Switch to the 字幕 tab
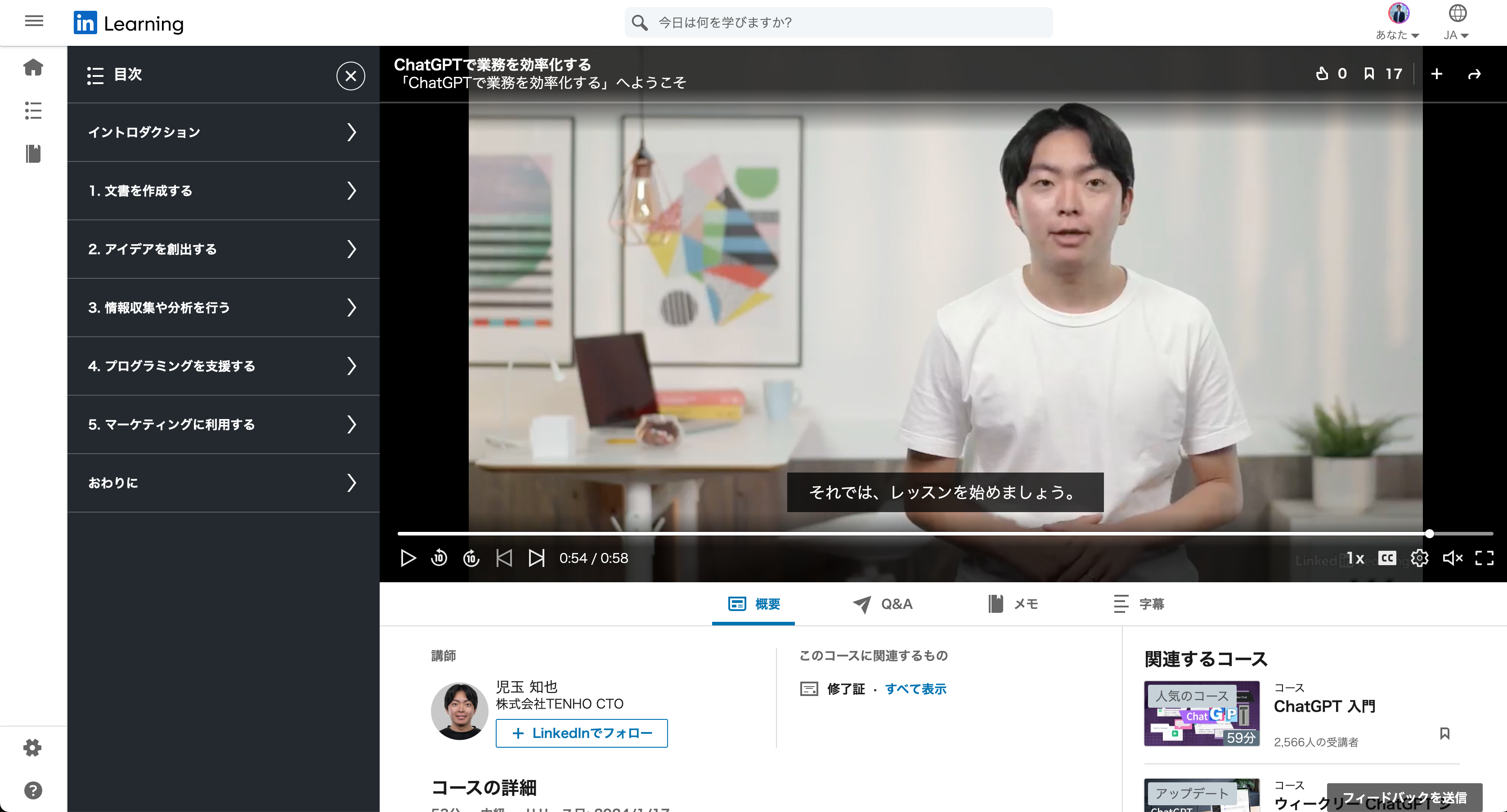The image size is (1507, 812). [1139, 604]
